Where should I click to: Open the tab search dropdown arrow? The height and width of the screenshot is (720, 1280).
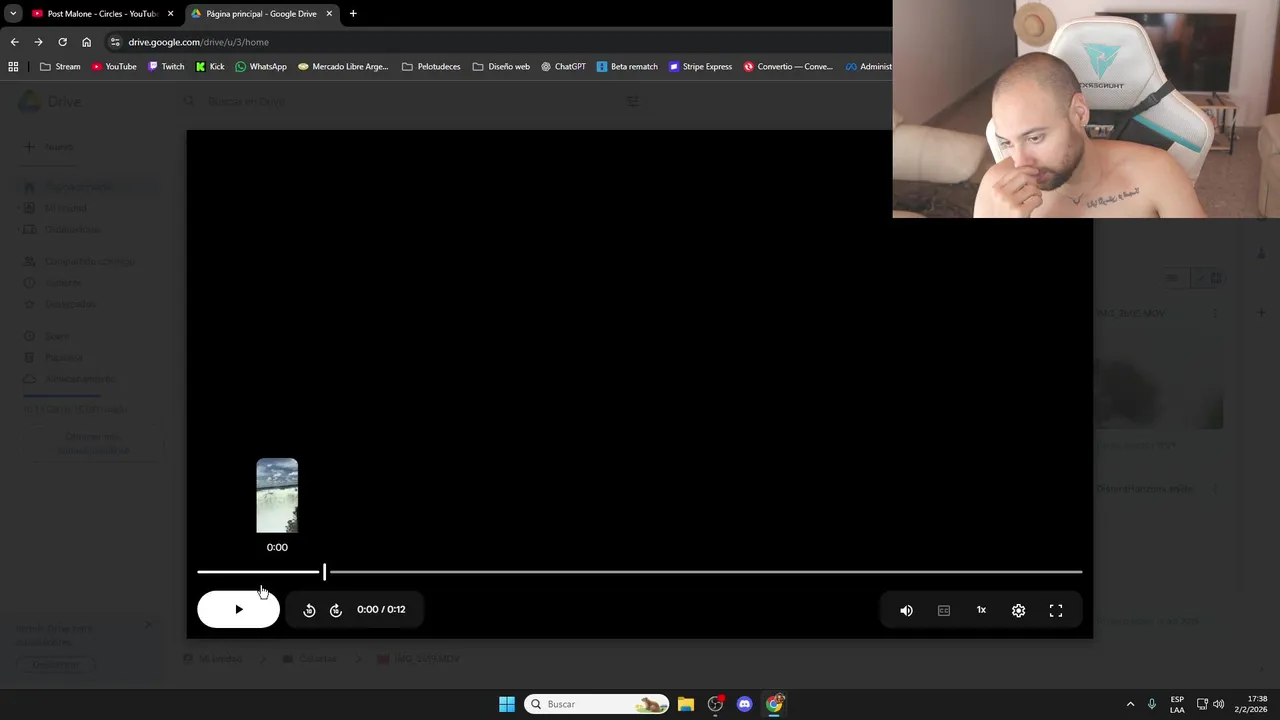point(12,14)
